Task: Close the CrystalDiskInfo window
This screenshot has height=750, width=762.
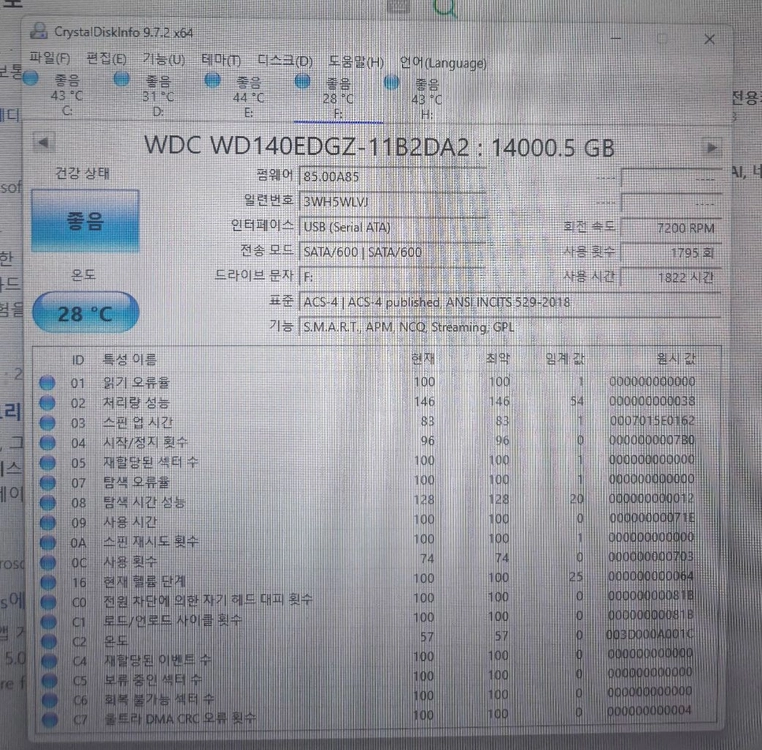Action: [710, 39]
